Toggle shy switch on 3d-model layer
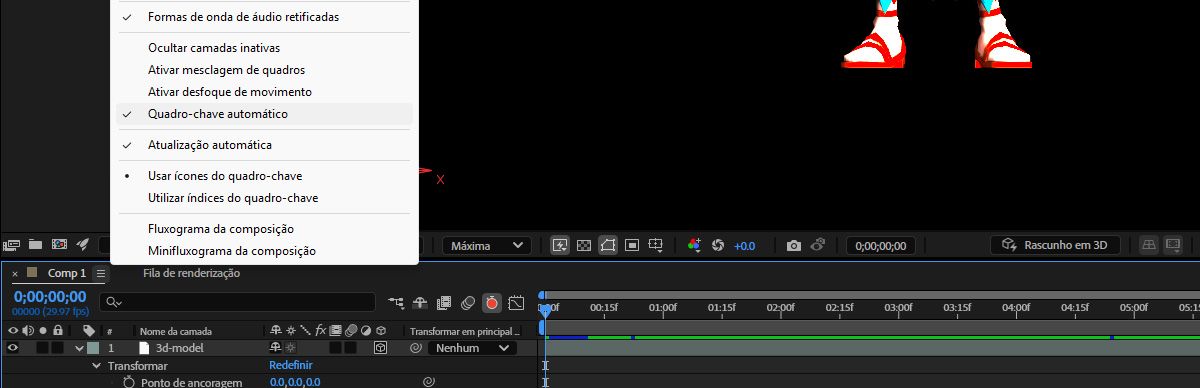 (275, 348)
